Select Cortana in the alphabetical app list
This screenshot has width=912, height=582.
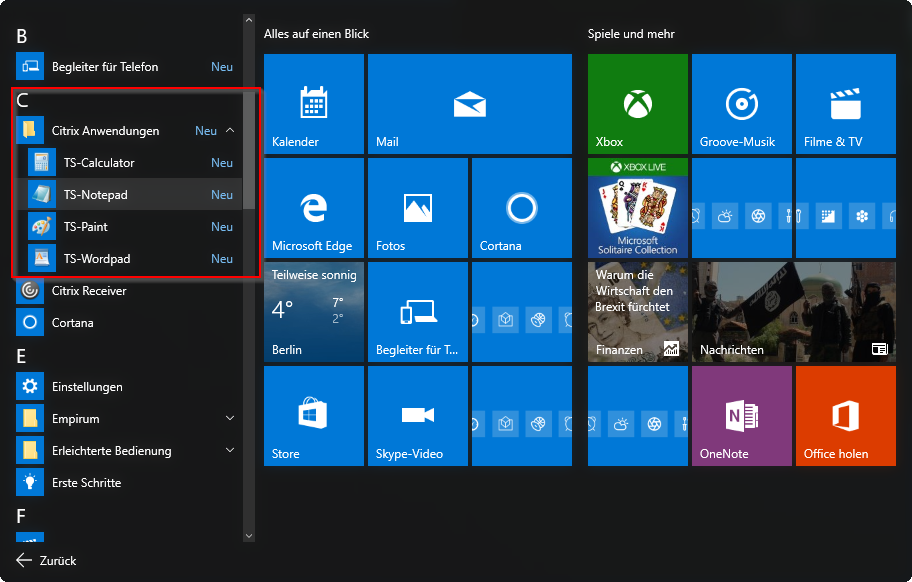click(x=129, y=323)
